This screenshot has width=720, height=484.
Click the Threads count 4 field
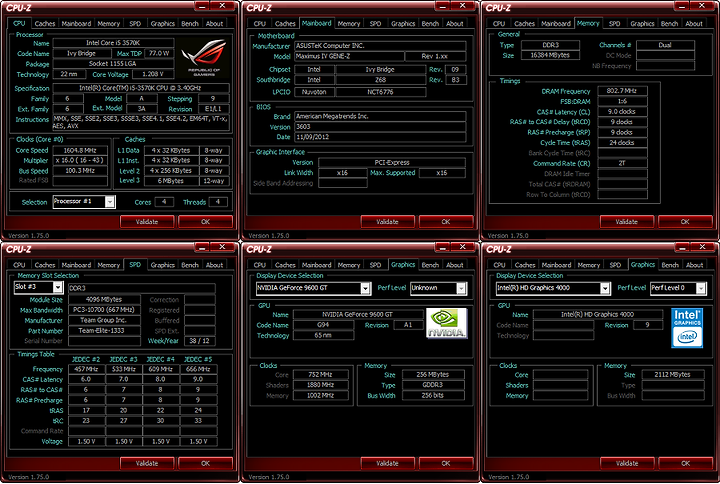[x=218, y=202]
